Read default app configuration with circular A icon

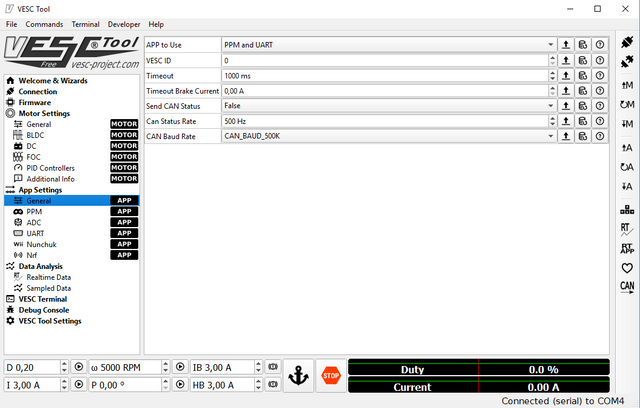click(627, 167)
